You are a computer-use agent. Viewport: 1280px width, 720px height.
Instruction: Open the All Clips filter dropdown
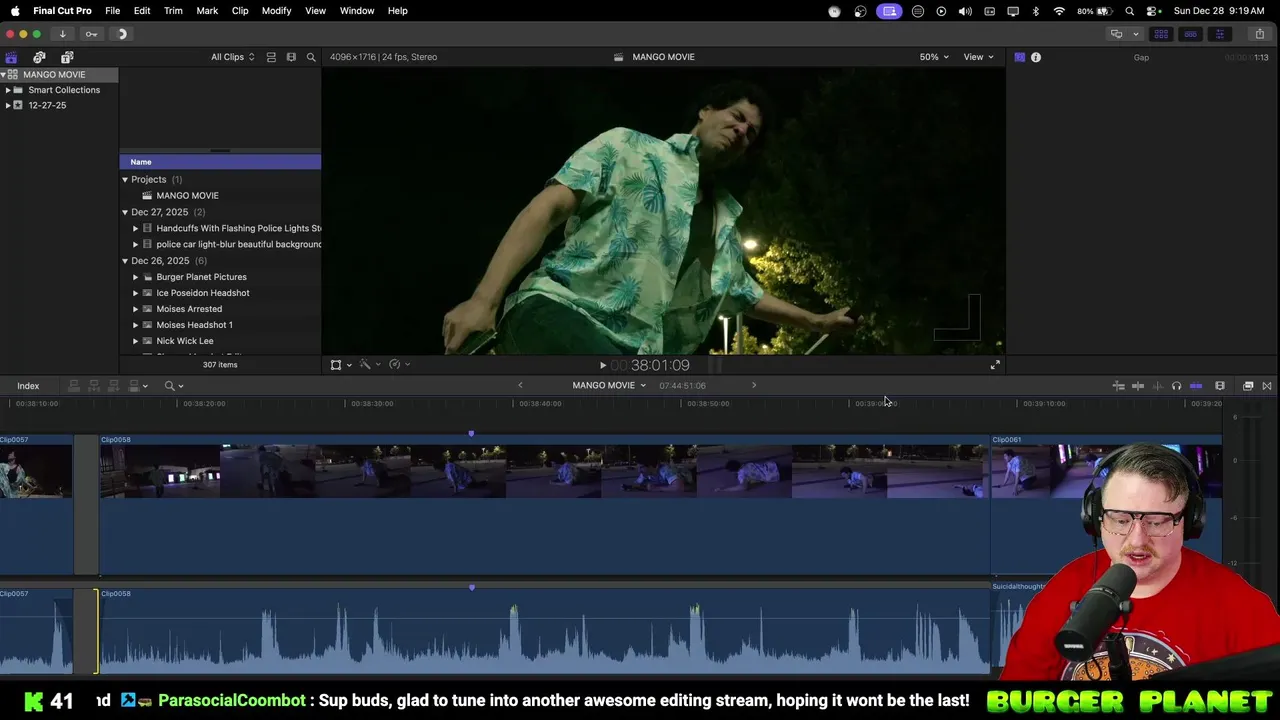(x=232, y=57)
